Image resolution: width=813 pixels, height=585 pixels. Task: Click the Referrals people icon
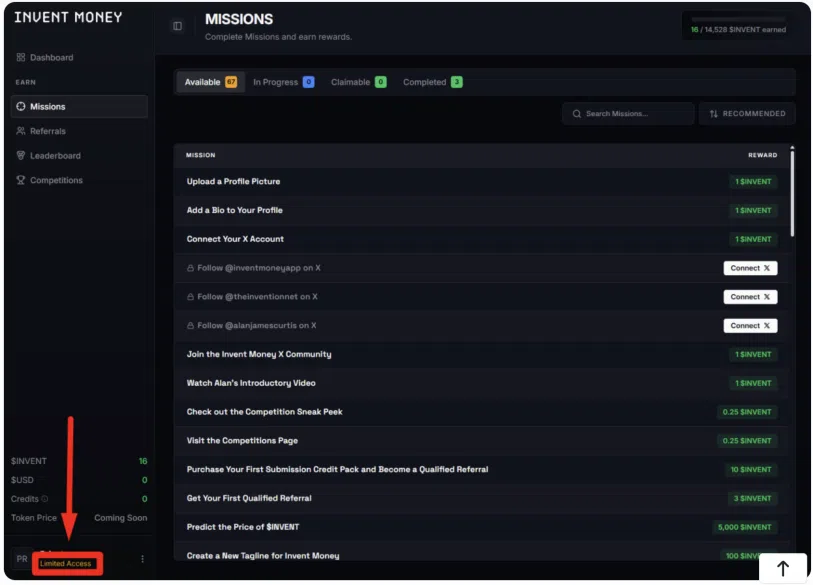21,131
